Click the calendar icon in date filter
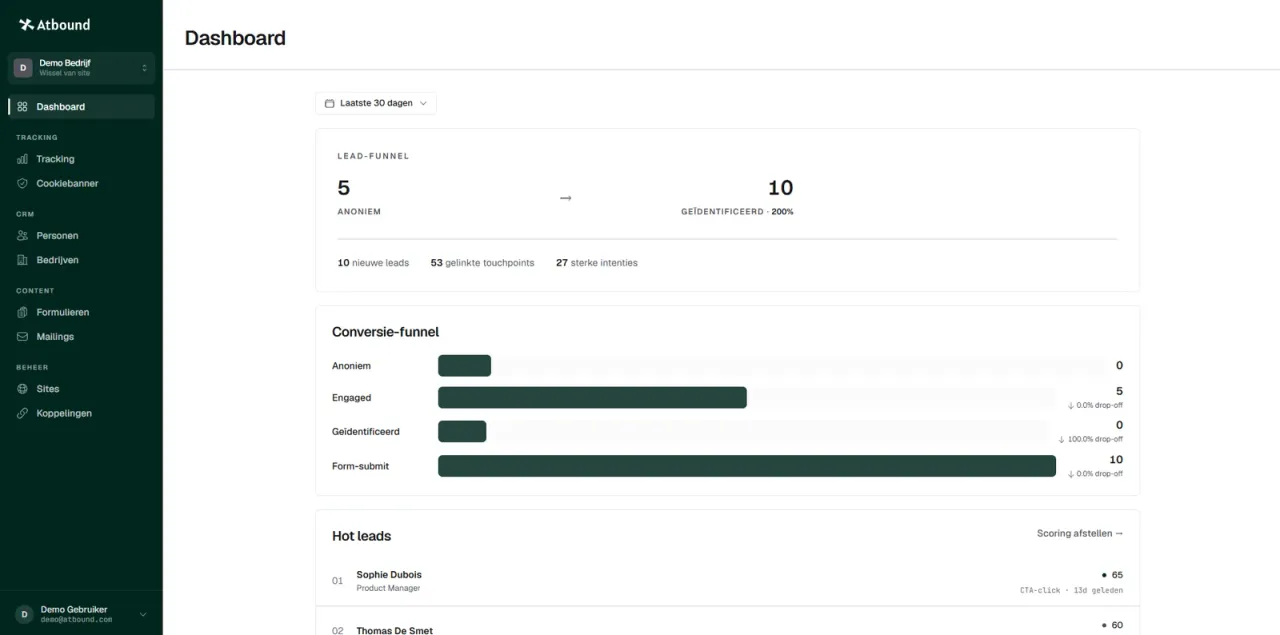 click(x=330, y=103)
